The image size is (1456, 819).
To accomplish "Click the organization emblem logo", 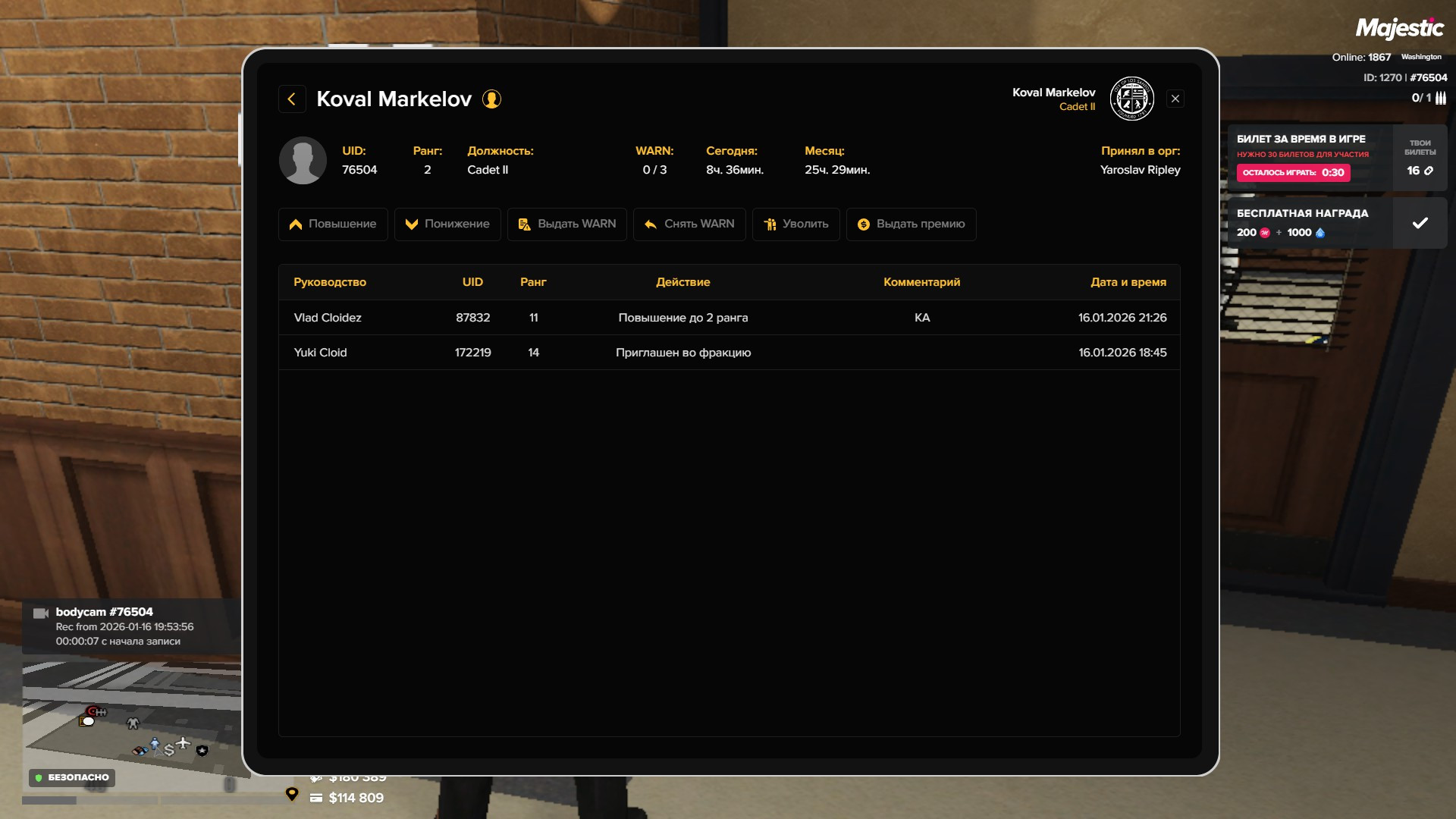I will click(x=1131, y=99).
